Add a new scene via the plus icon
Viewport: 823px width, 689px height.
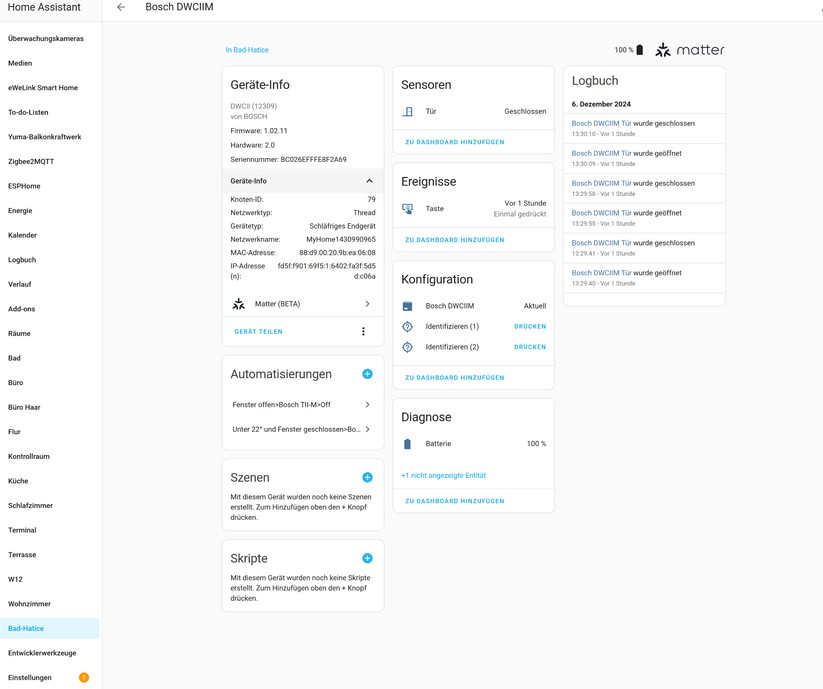click(x=367, y=477)
